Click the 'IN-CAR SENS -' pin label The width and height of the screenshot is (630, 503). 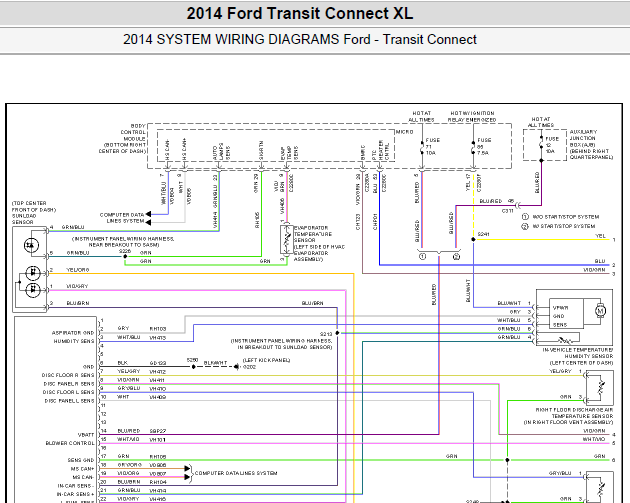(x=76, y=486)
